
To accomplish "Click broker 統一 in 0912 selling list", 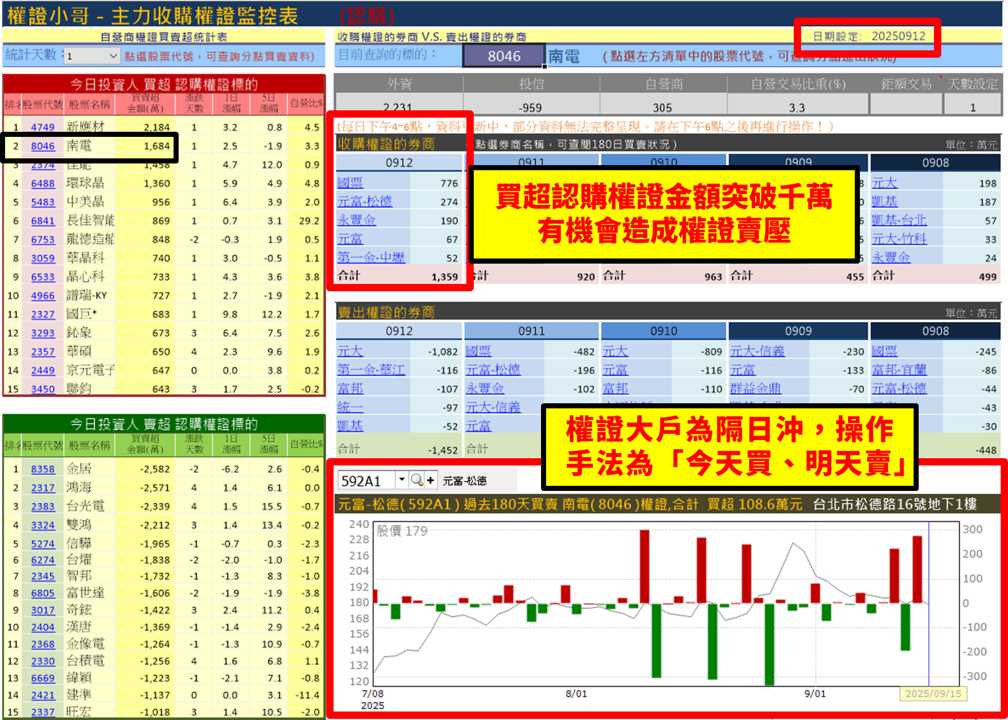I will click(x=350, y=408).
